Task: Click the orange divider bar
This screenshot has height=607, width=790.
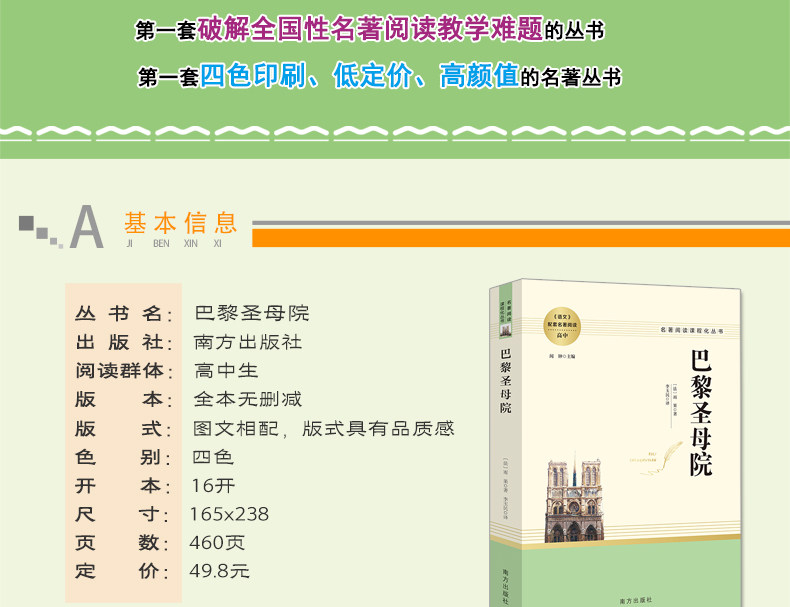Action: tap(521, 238)
